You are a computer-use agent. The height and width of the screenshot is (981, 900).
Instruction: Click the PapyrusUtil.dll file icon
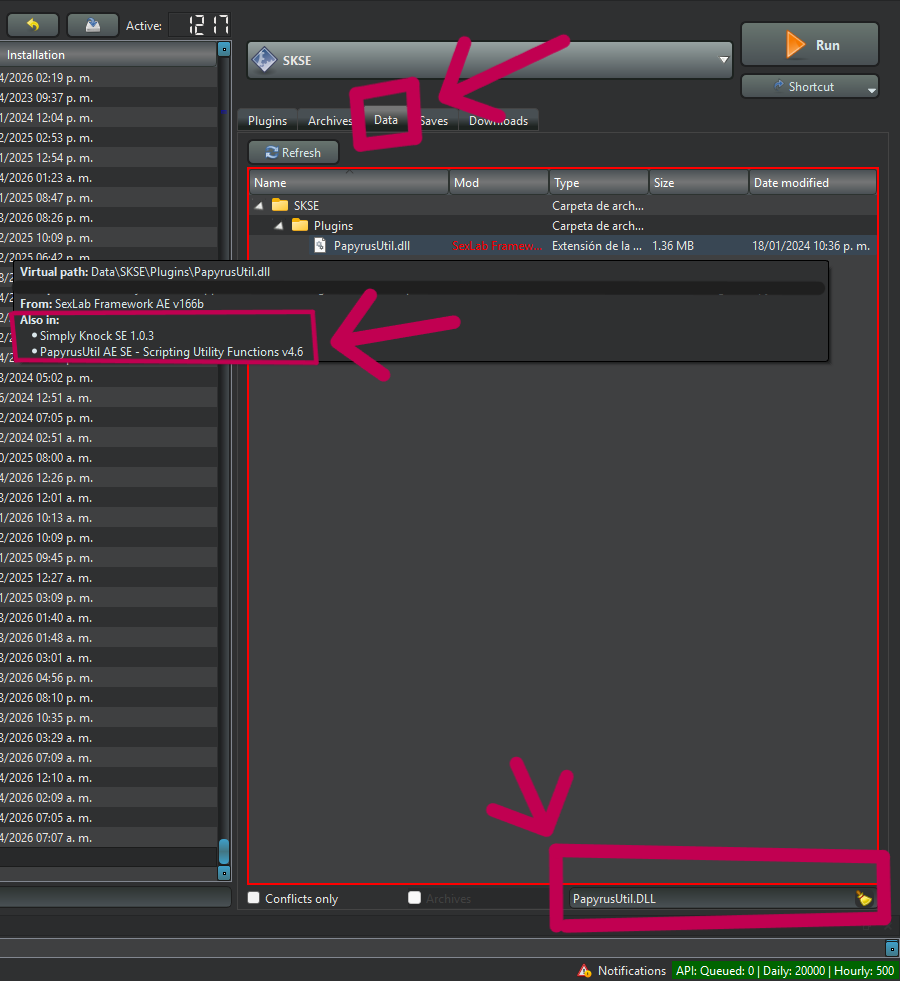tap(320, 245)
